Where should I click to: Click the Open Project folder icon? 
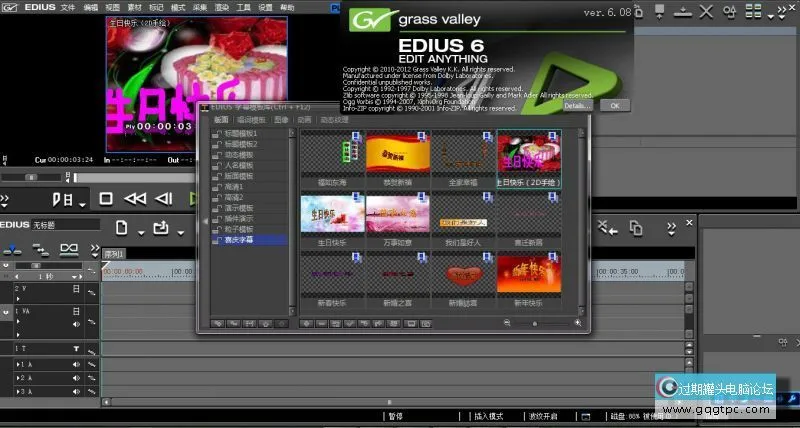coord(160,228)
